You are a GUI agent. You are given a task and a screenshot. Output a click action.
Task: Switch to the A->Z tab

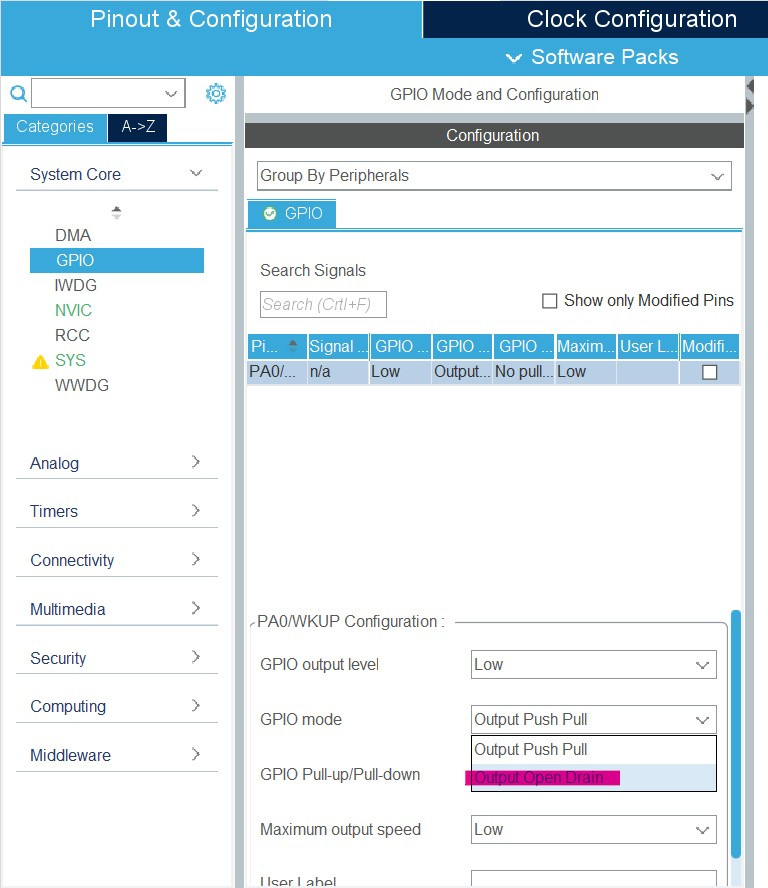pyautogui.click(x=138, y=127)
